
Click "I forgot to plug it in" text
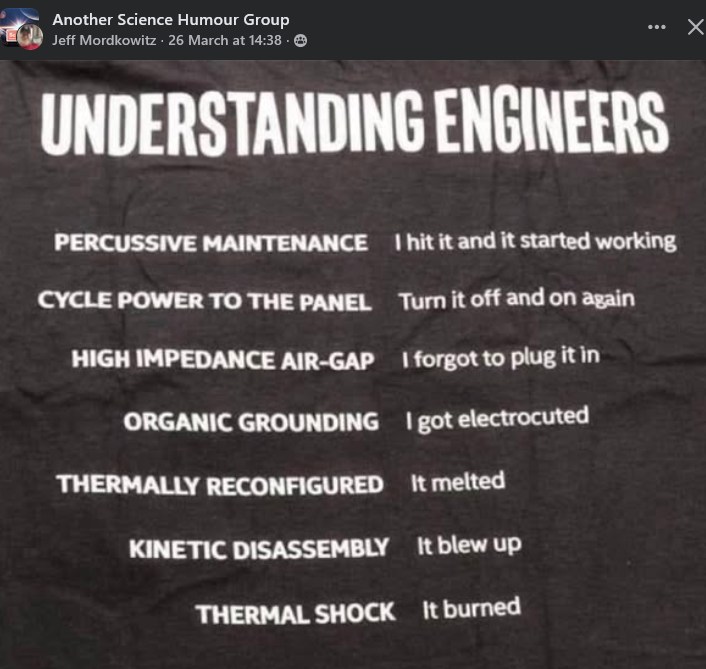[x=500, y=357]
